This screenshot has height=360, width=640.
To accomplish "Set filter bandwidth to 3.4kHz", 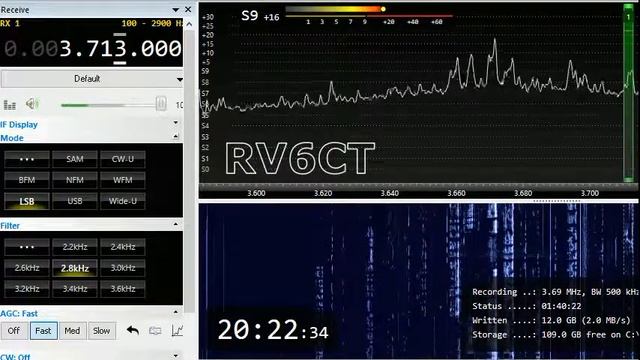I will 75,289.
